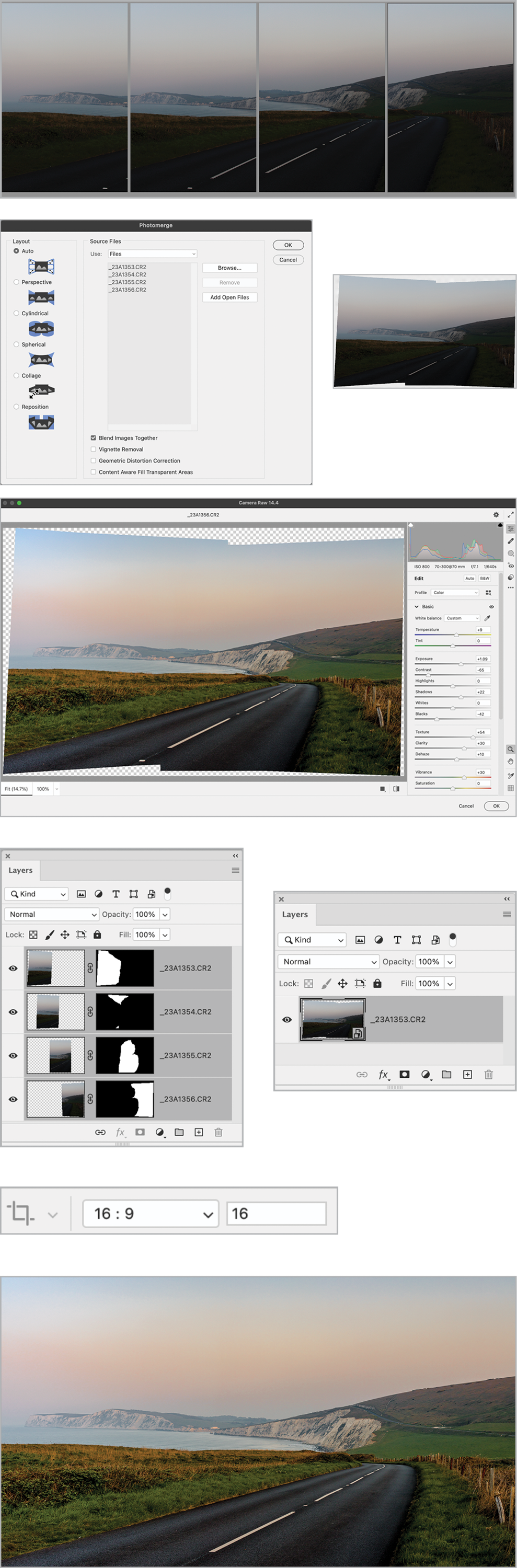Pick the White balance eyedropper tool
Image resolution: width=517 pixels, height=1568 pixels.
487,618
